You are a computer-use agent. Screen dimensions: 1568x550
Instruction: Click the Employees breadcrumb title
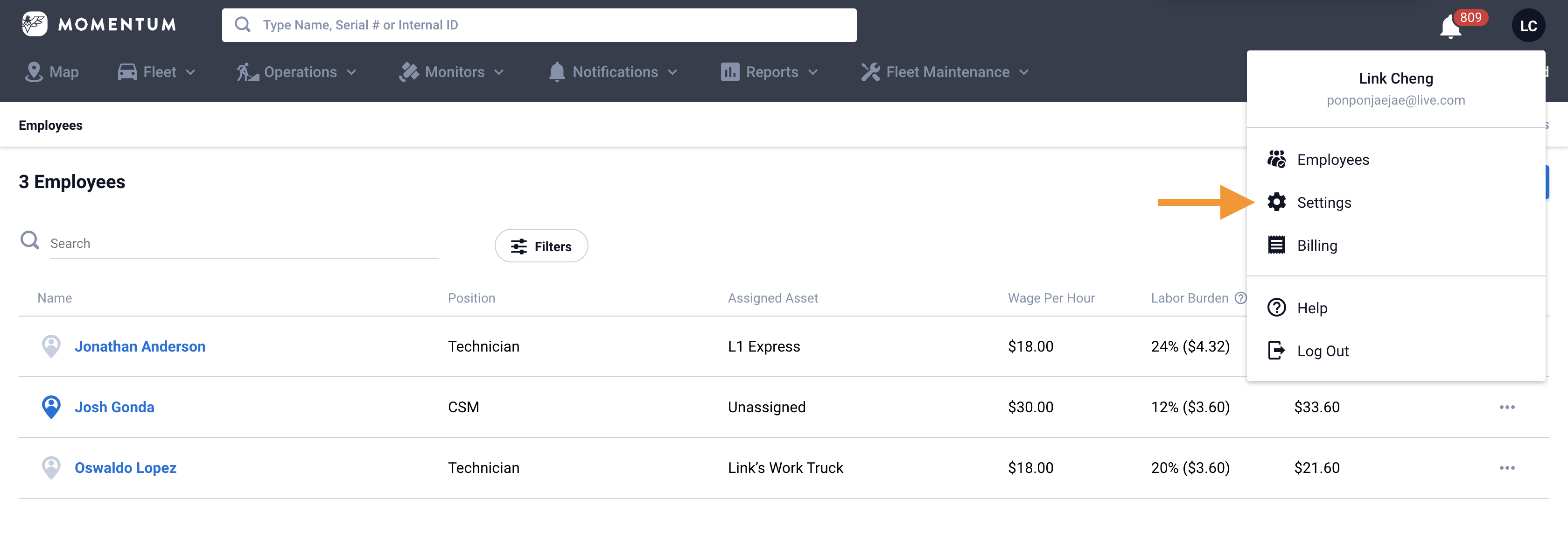[50, 125]
